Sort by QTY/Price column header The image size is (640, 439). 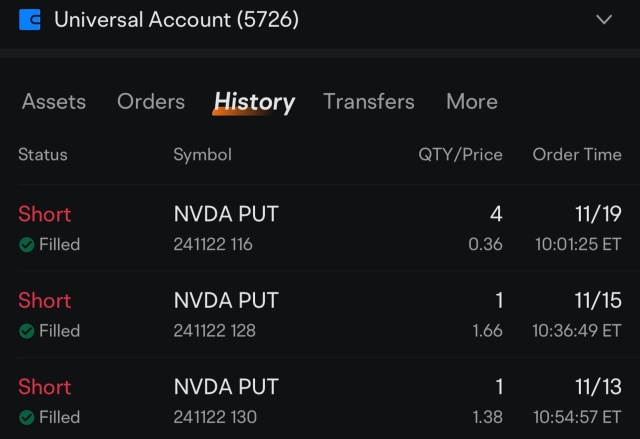[x=460, y=155]
